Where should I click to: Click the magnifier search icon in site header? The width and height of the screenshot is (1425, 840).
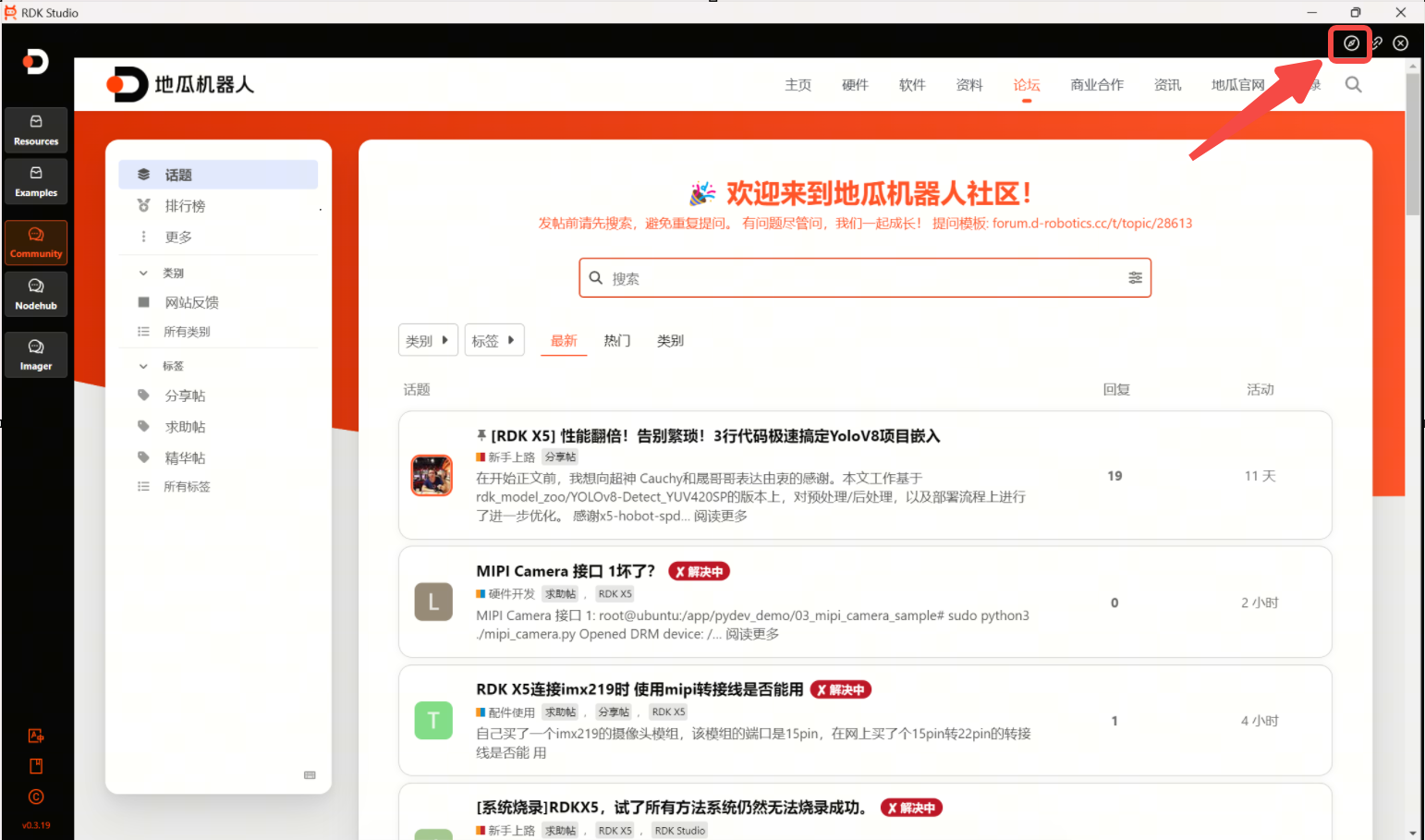coord(1353,85)
